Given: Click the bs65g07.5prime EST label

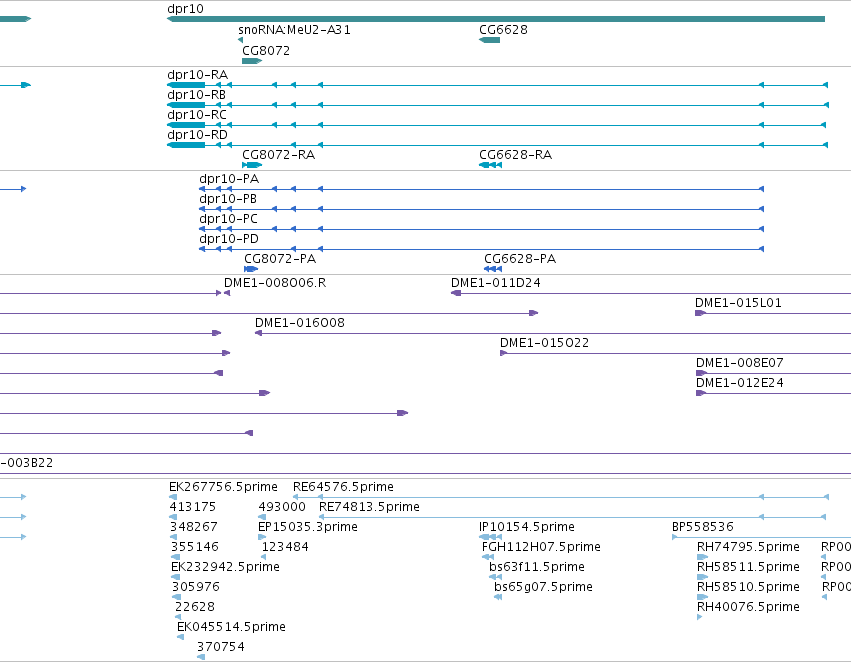Looking at the screenshot, I should pos(543,588).
